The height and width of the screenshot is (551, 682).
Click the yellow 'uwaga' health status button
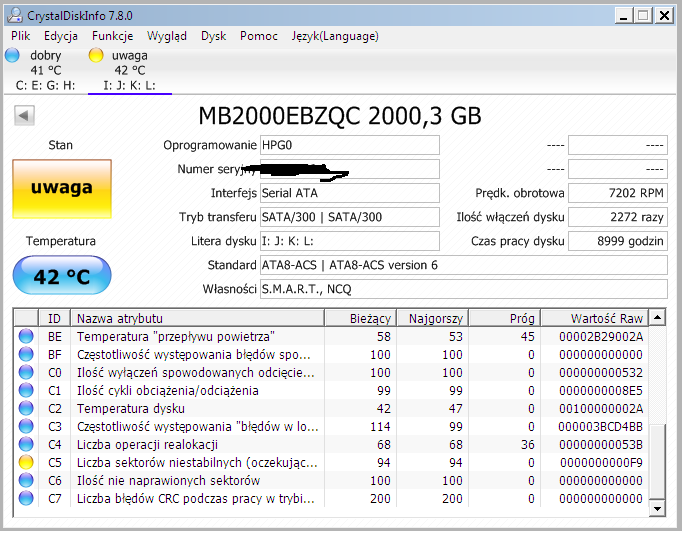(x=62, y=188)
